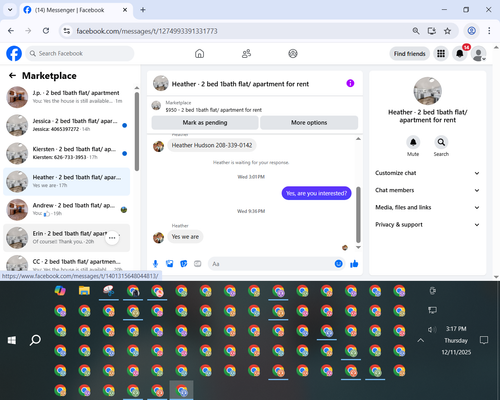The height and width of the screenshot is (400, 500).
Task: Click the listing photo in the info panel
Action: click(x=427, y=91)
